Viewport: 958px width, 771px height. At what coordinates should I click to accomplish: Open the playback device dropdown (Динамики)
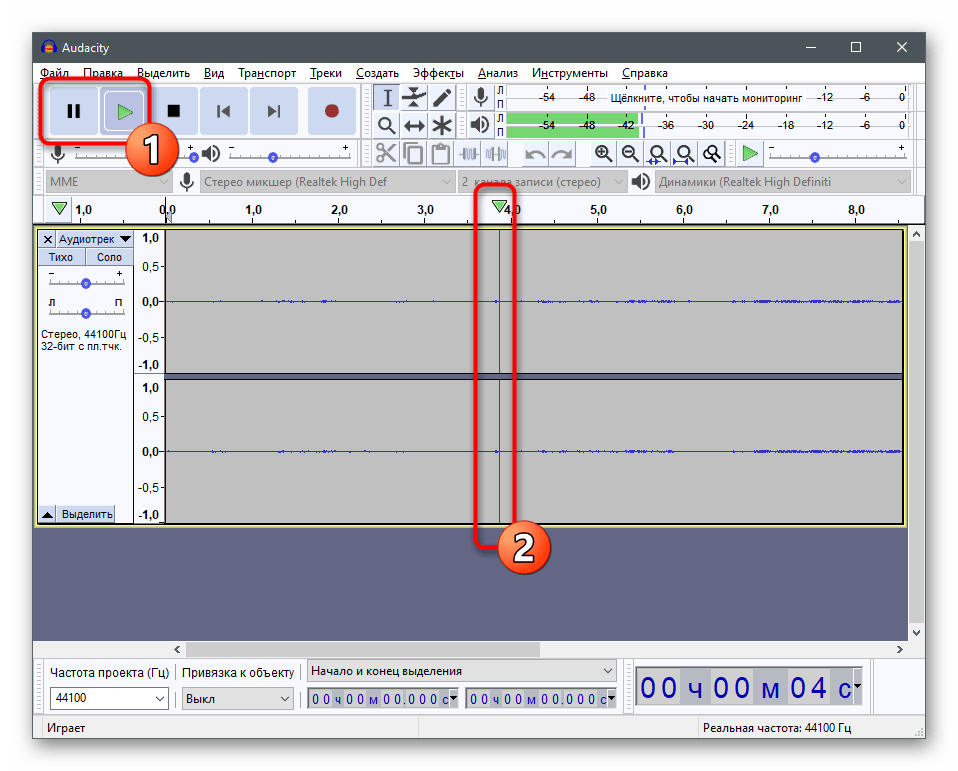tap(783, 182)
